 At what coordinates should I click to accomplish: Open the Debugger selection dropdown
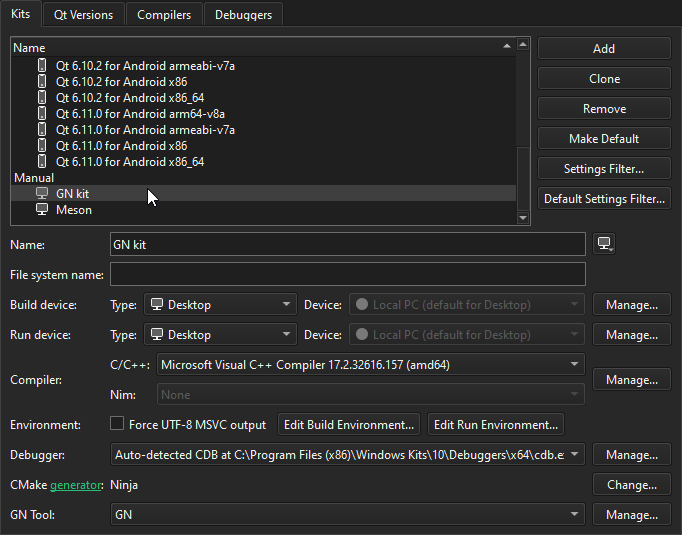[x=348, y=455]
